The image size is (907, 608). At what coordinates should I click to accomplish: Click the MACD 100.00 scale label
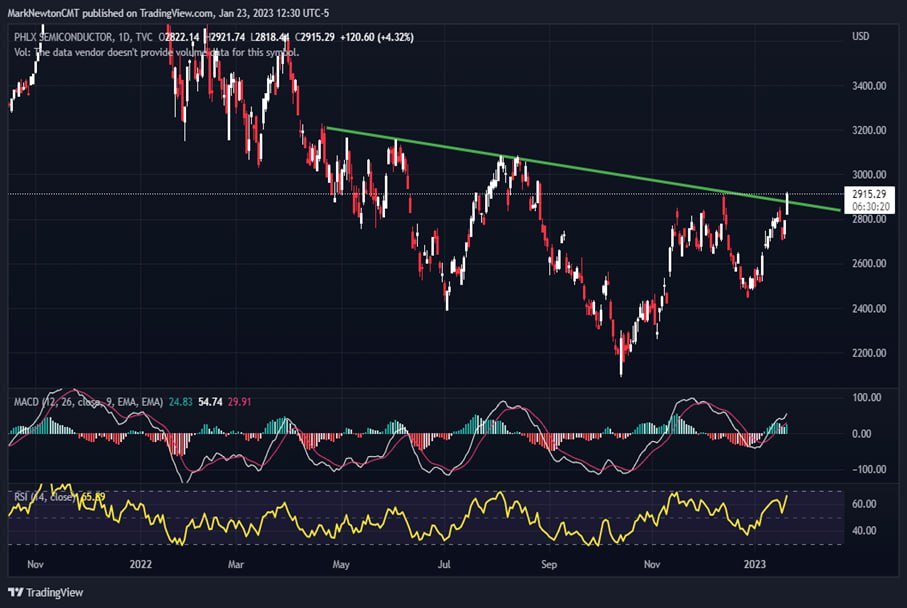[867, 397]
